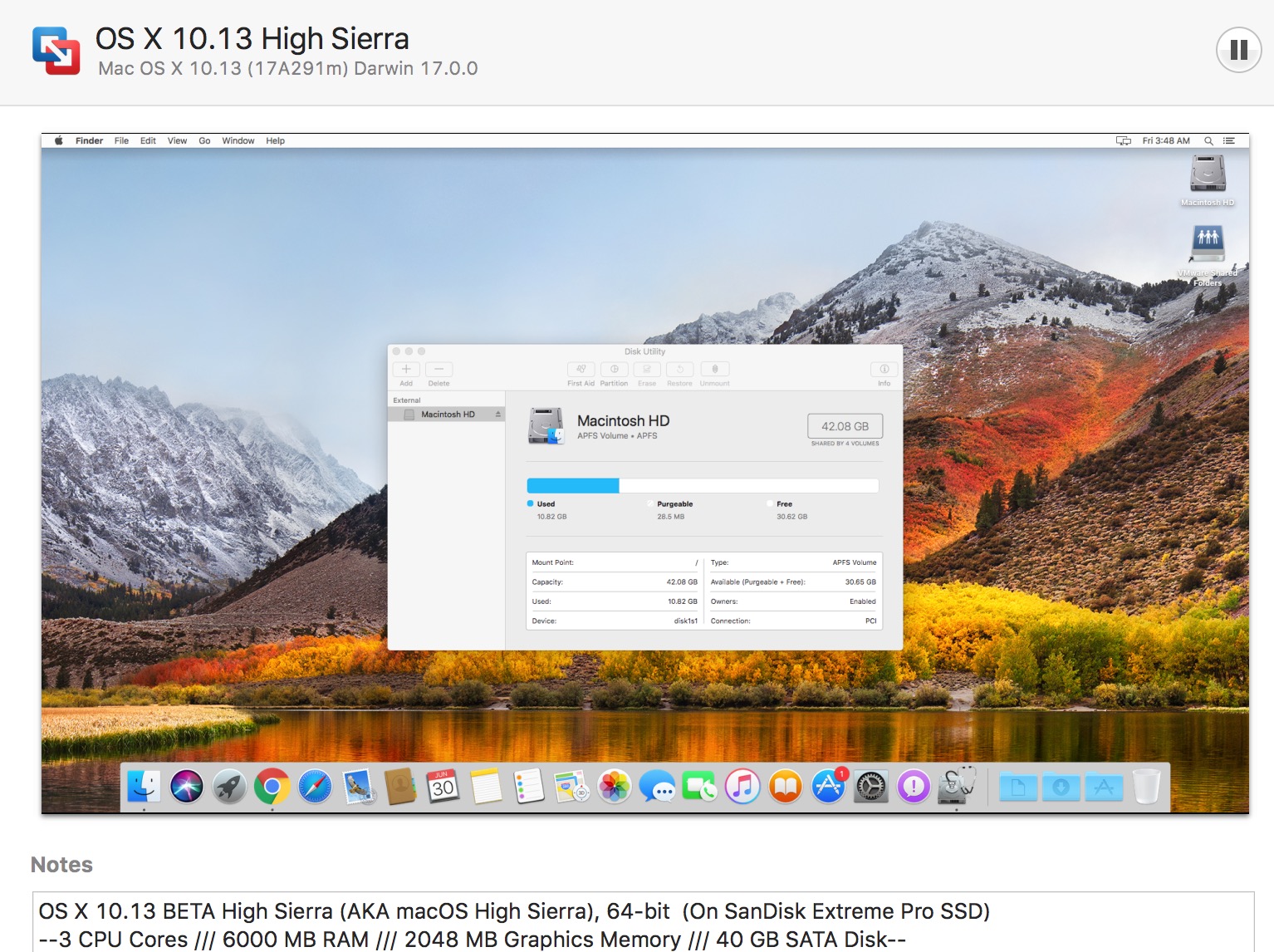Click the display mirroring menu bar icon
This screenshot has width=1274, height=952.
pyautogui.click(x=1123, y=140)
